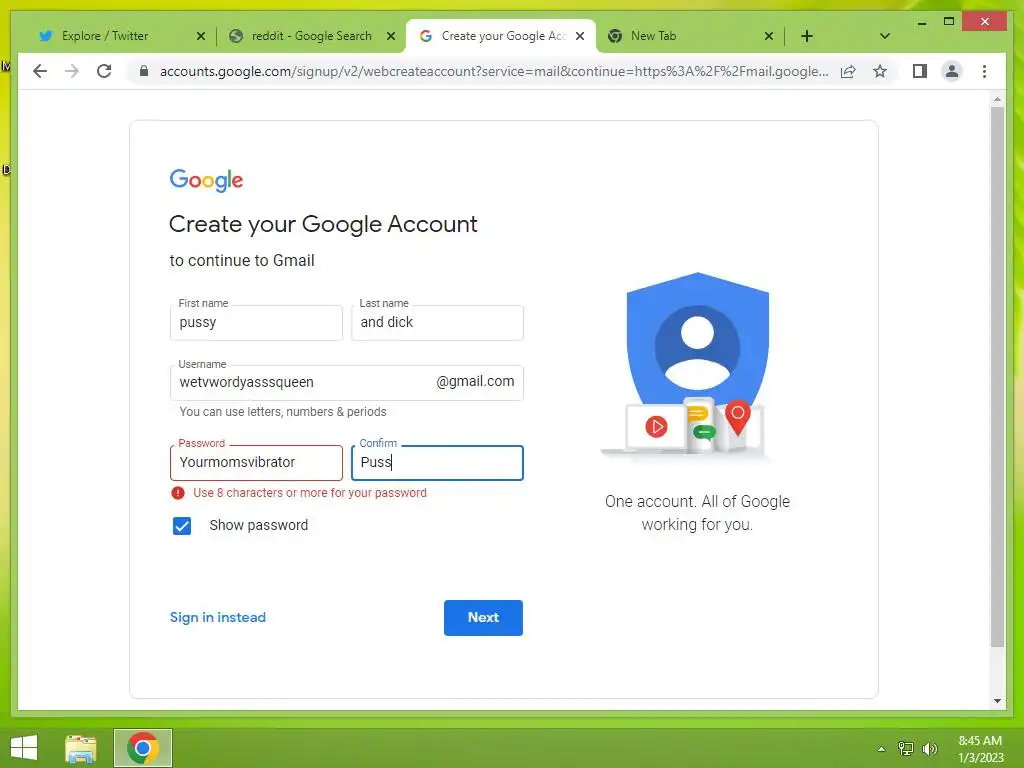Expand the tab search chevron
Screen dimensions: 1024x768
884,36
